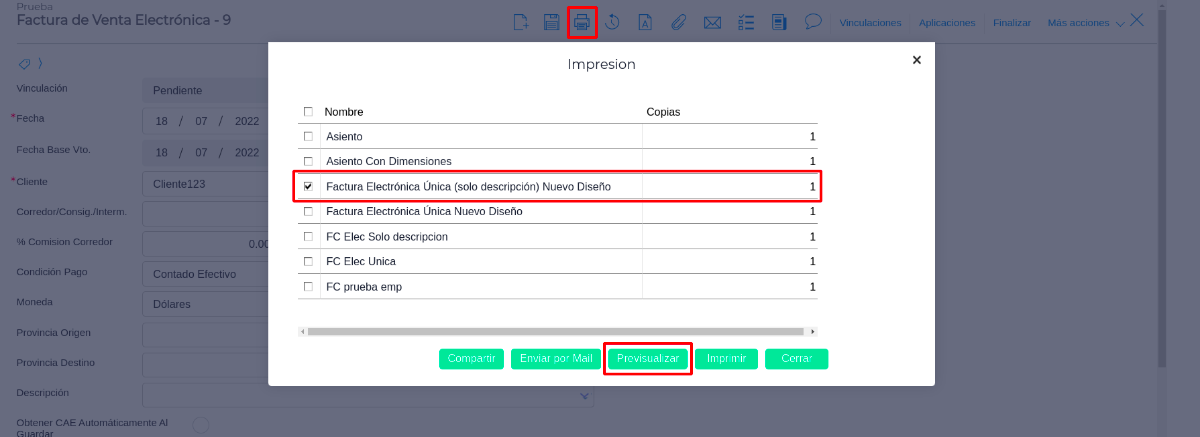Click the Finalizar menu option
Image resolution: width=1200 pixels, height=437 pixels.
pos(1012,22)
